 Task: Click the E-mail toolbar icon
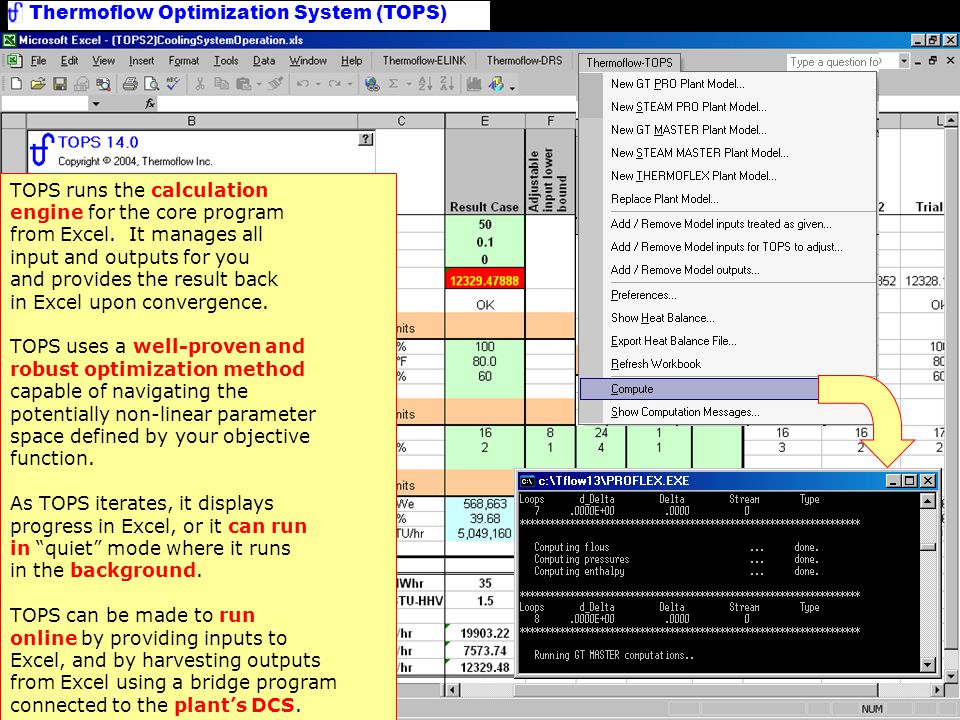click(x=81, y=84)
